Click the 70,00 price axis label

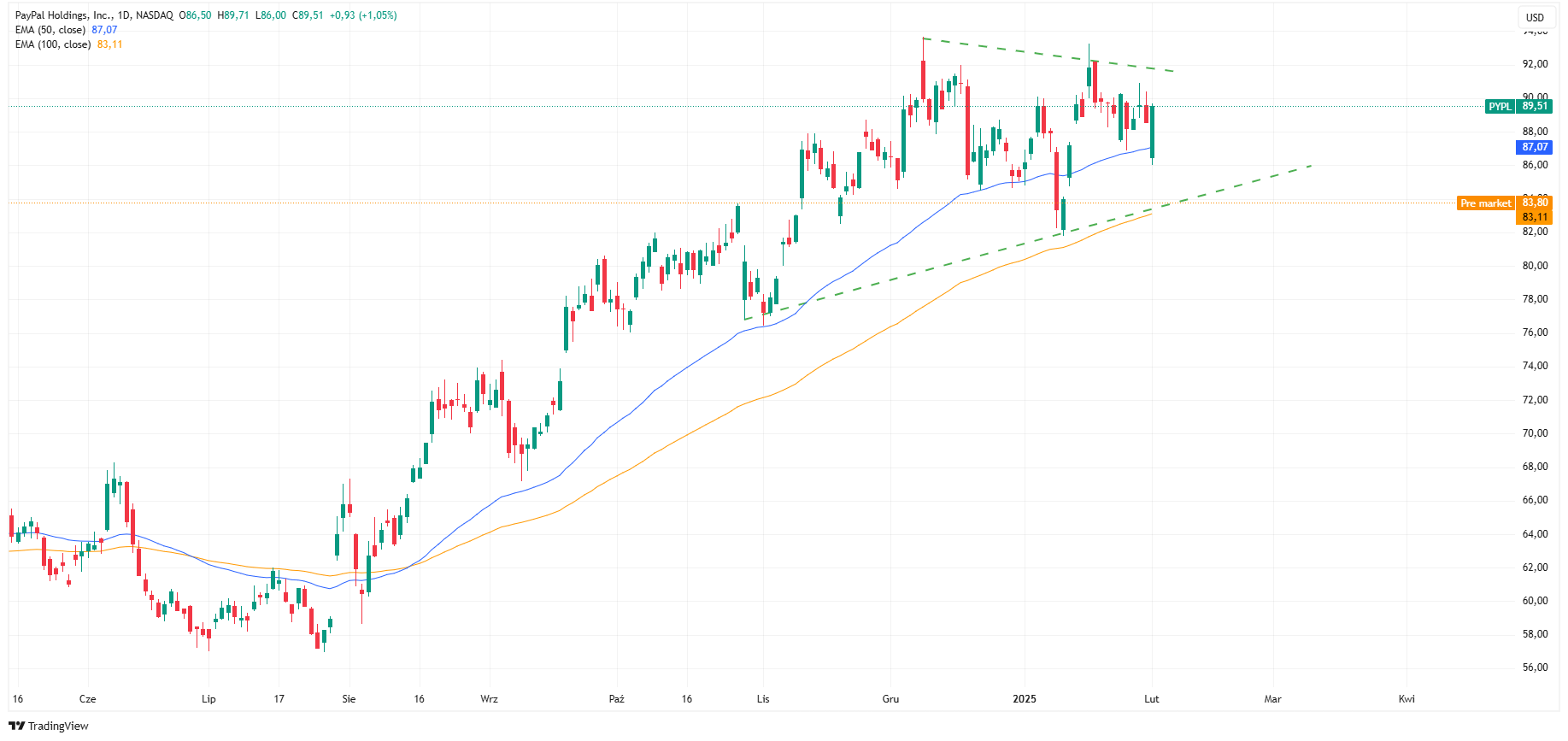[1535, 433]
